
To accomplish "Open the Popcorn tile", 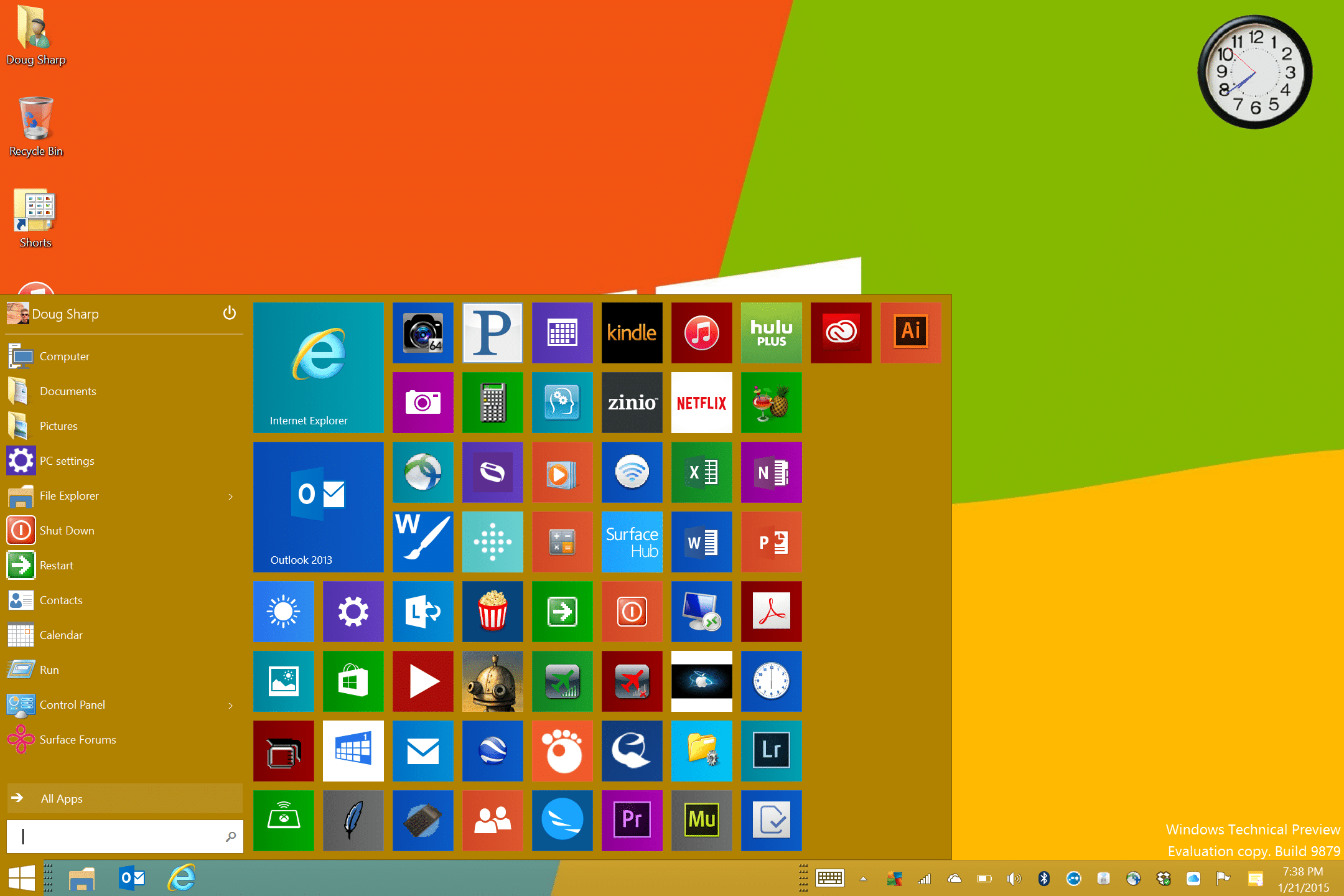I will (492, 612).
